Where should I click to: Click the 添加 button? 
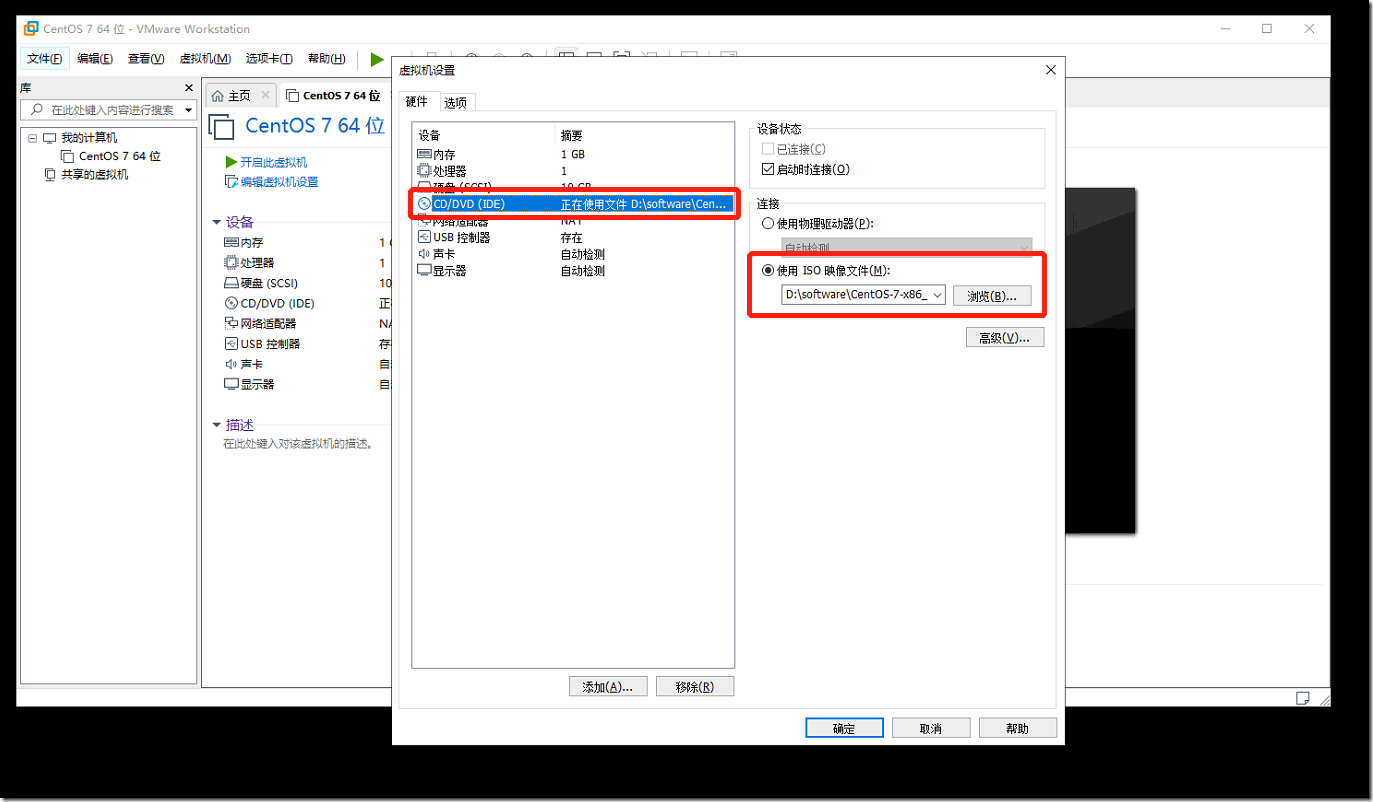click(x=608, y=687)
